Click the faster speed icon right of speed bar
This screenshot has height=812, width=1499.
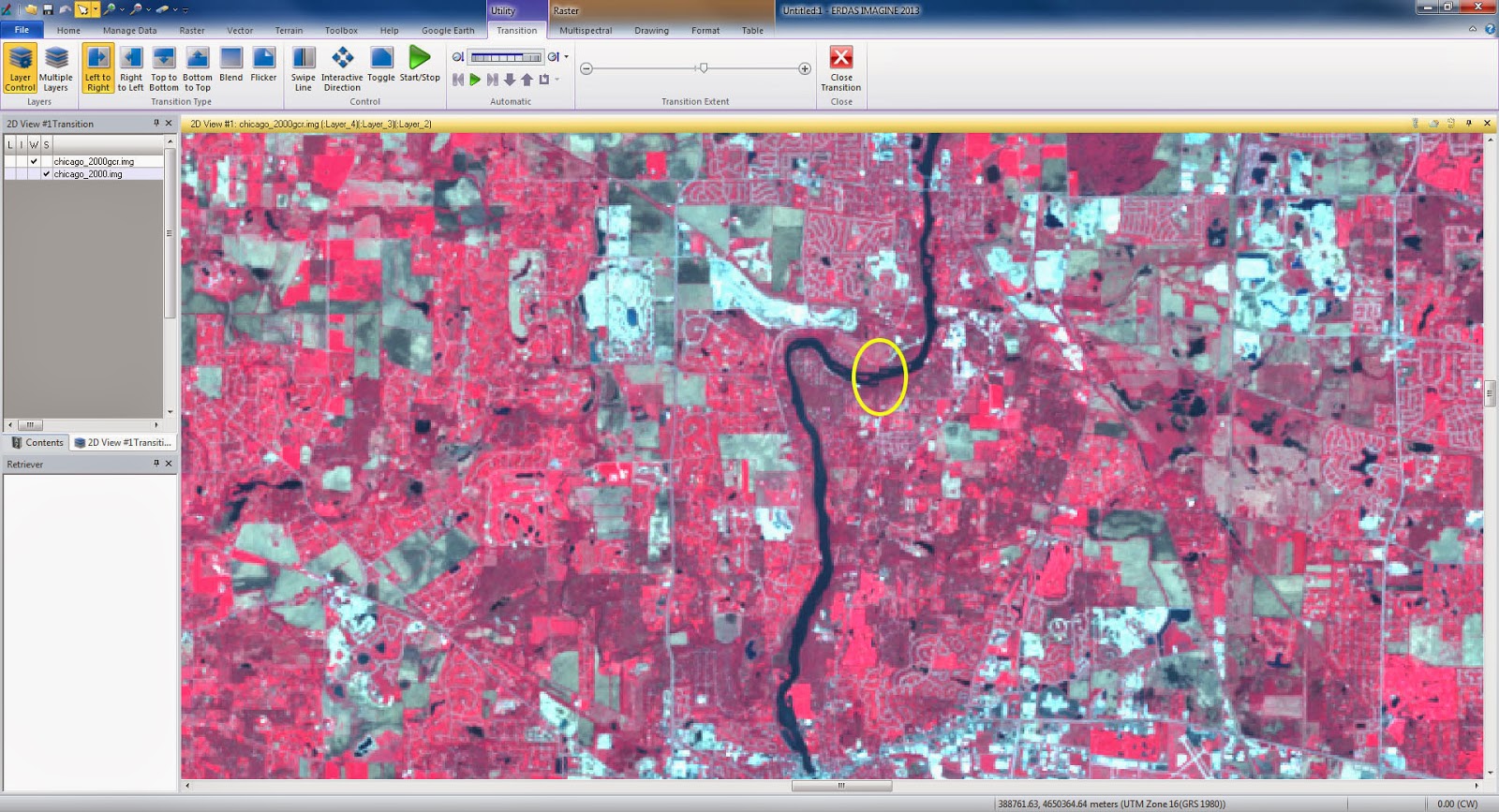click(x=554, y=57)
